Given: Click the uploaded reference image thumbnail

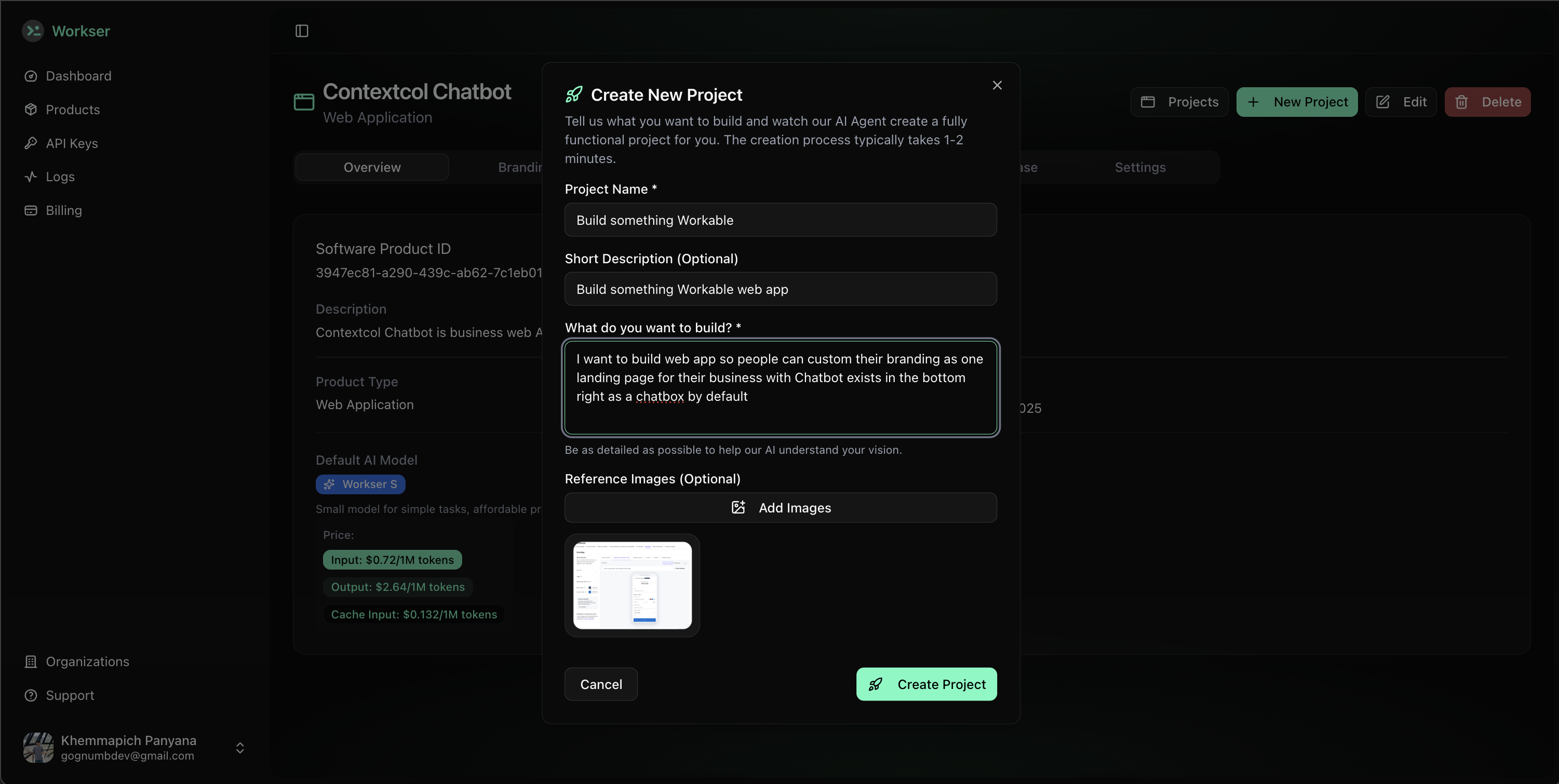Looking at the screenshot, I should click(632, 585).
